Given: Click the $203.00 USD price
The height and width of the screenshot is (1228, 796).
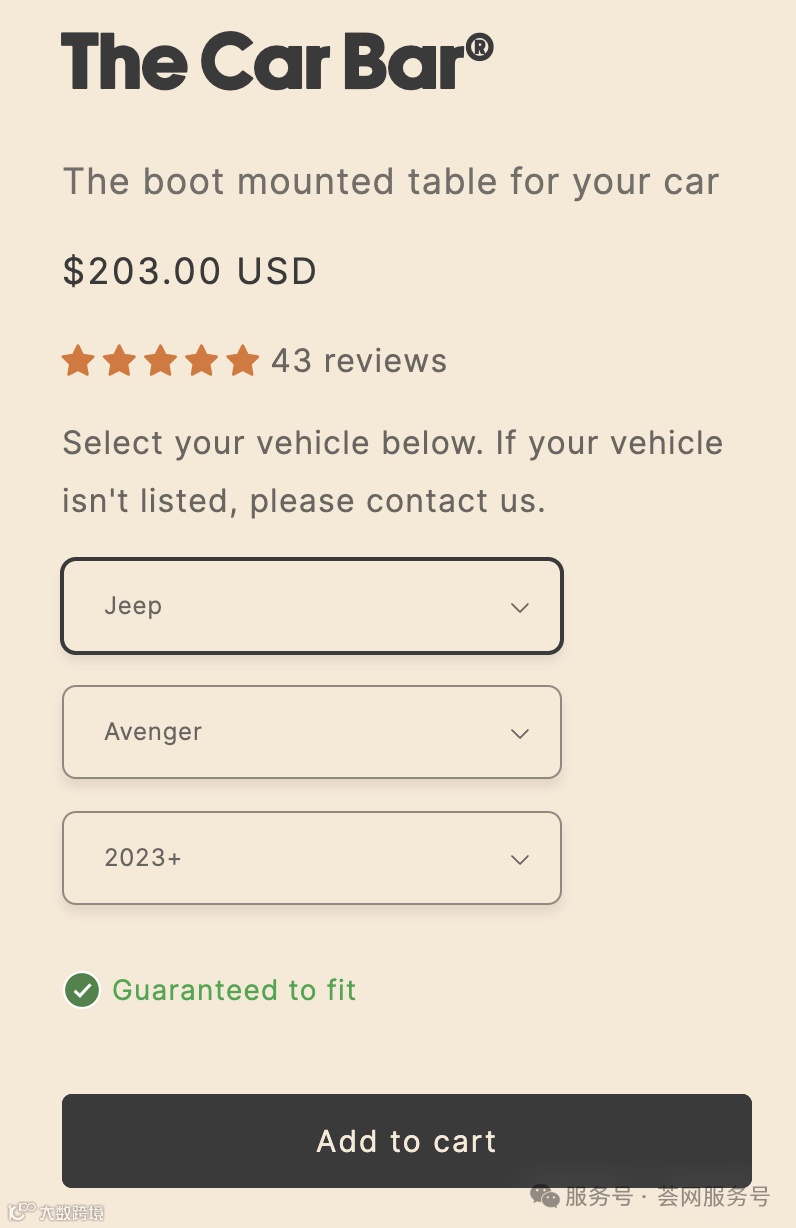Looking at the screenshot, I should 190,271.
